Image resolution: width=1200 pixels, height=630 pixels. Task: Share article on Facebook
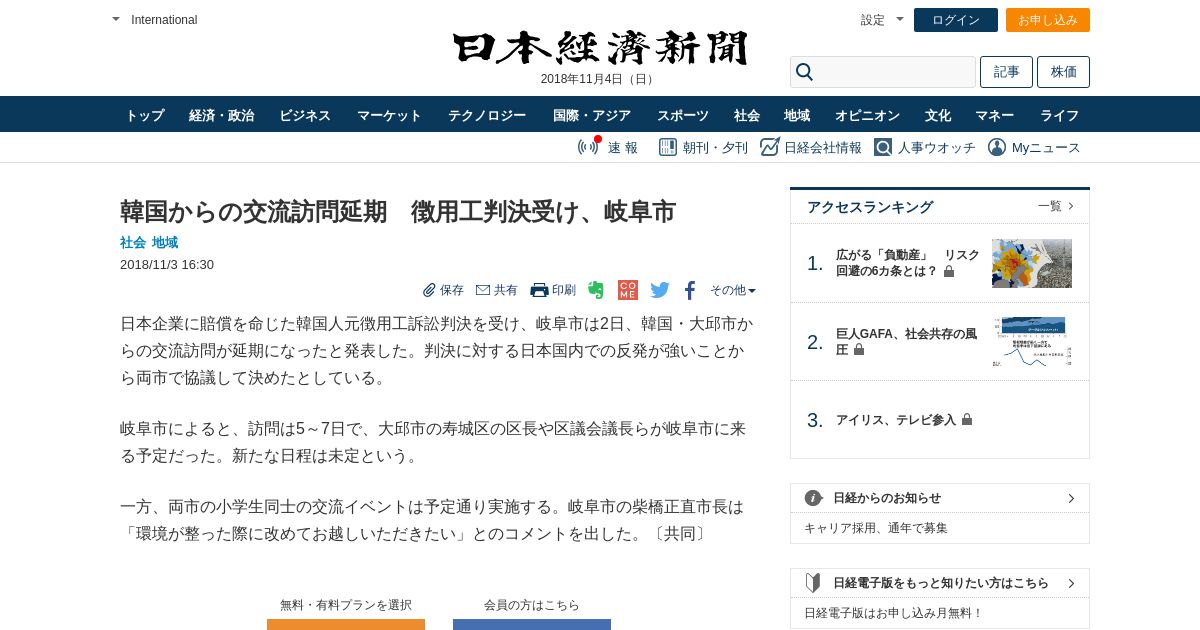pyautogui.click(x=690, y=290)
